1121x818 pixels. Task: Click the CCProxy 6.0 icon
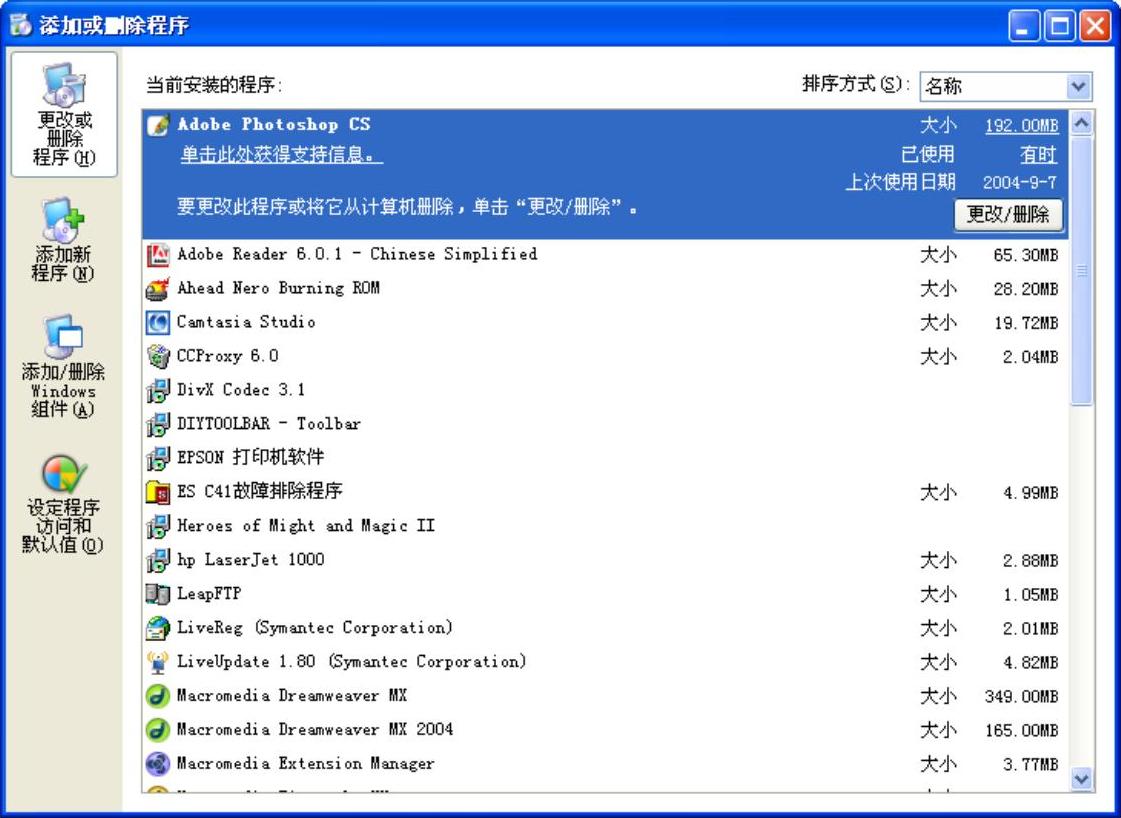coord(157,356)
